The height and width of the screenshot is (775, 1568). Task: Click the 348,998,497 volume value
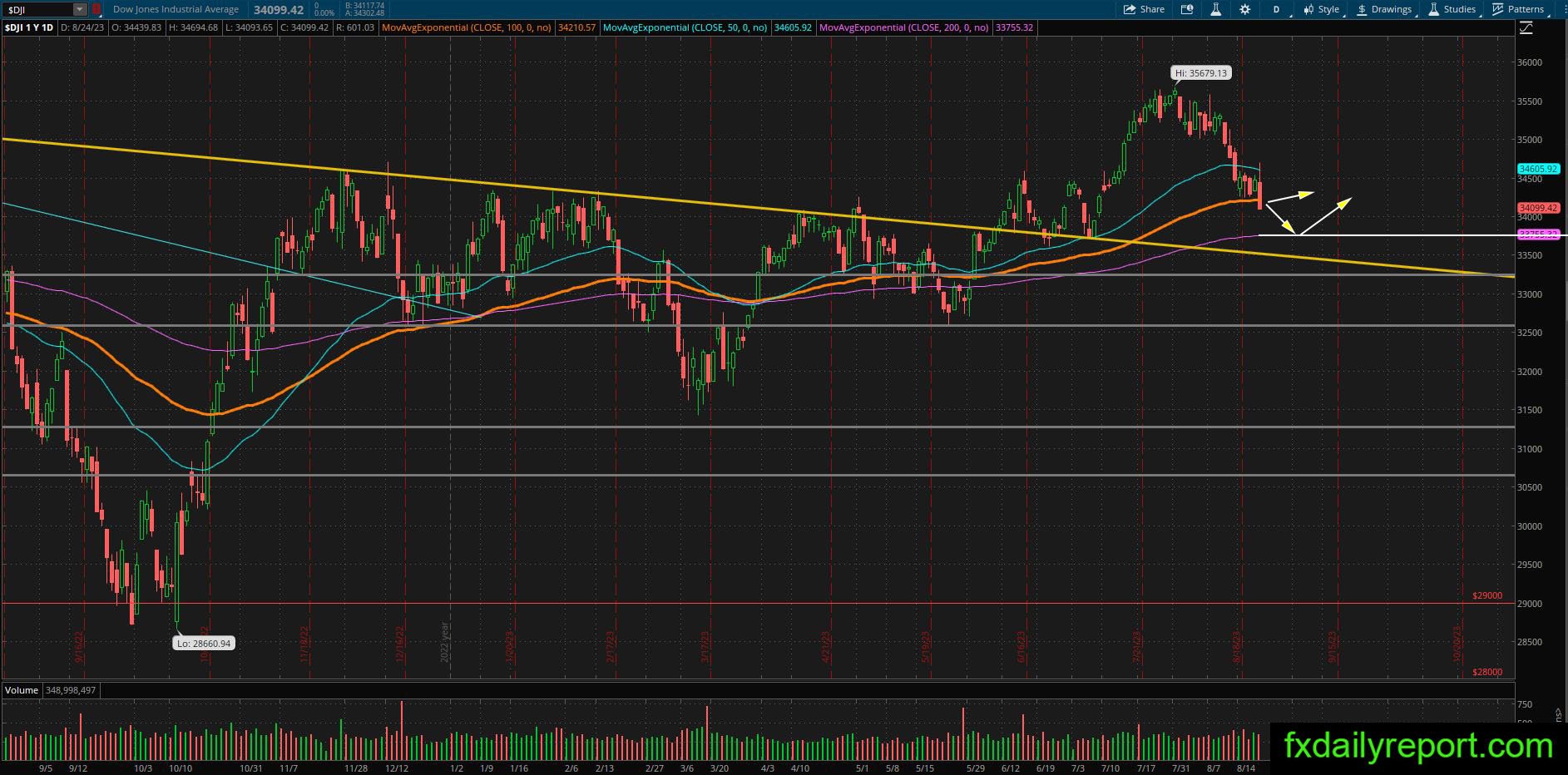(x=70, y=690)
